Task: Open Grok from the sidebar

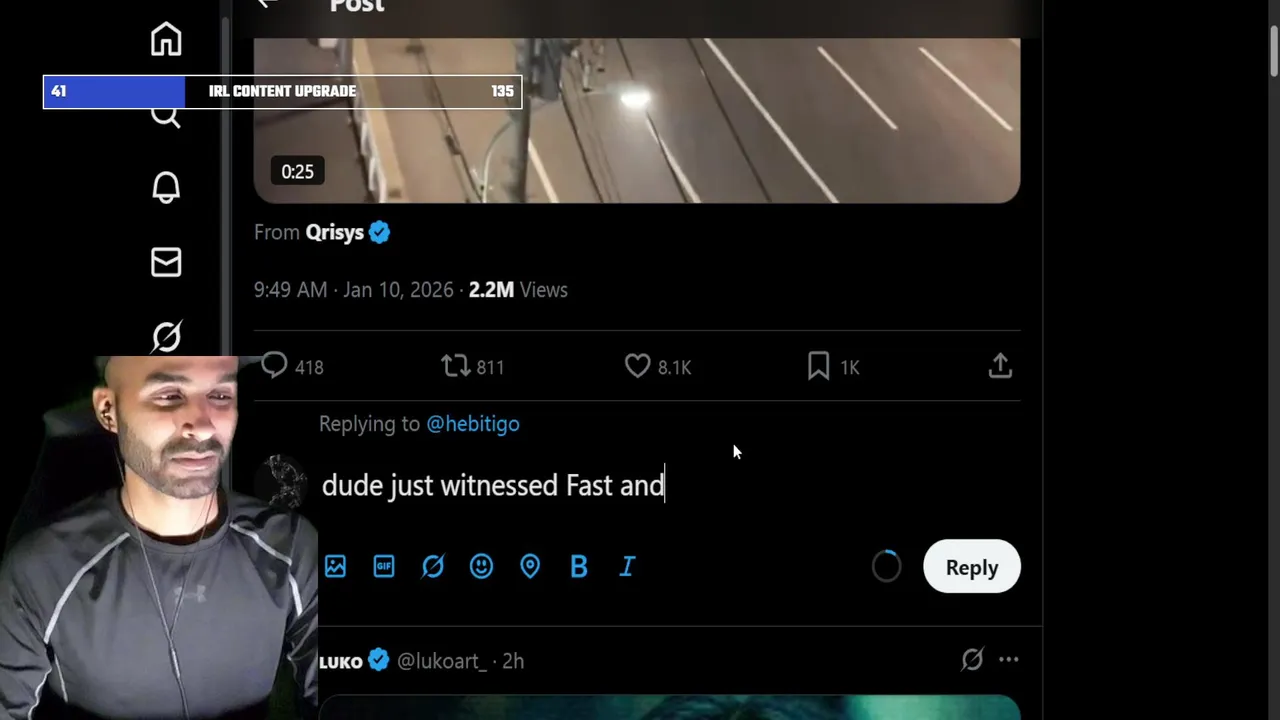Action: coord(166,336)
